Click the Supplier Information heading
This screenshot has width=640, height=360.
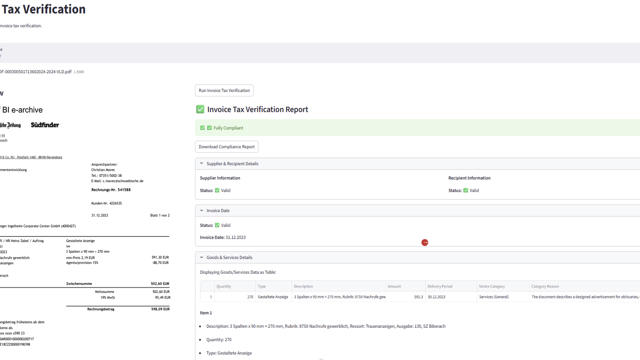[x=220, y=178]
